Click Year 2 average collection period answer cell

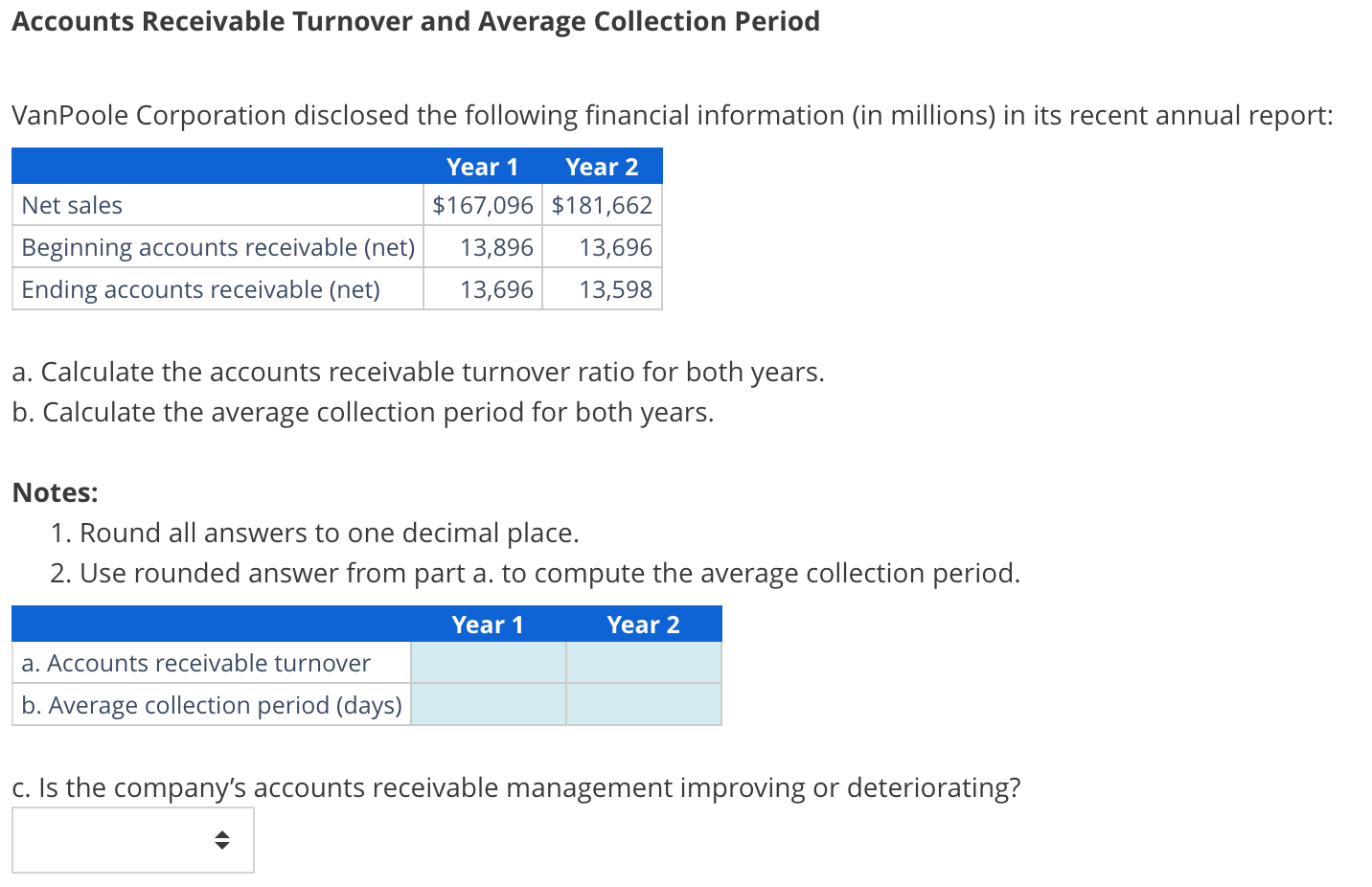click(643, 704)
